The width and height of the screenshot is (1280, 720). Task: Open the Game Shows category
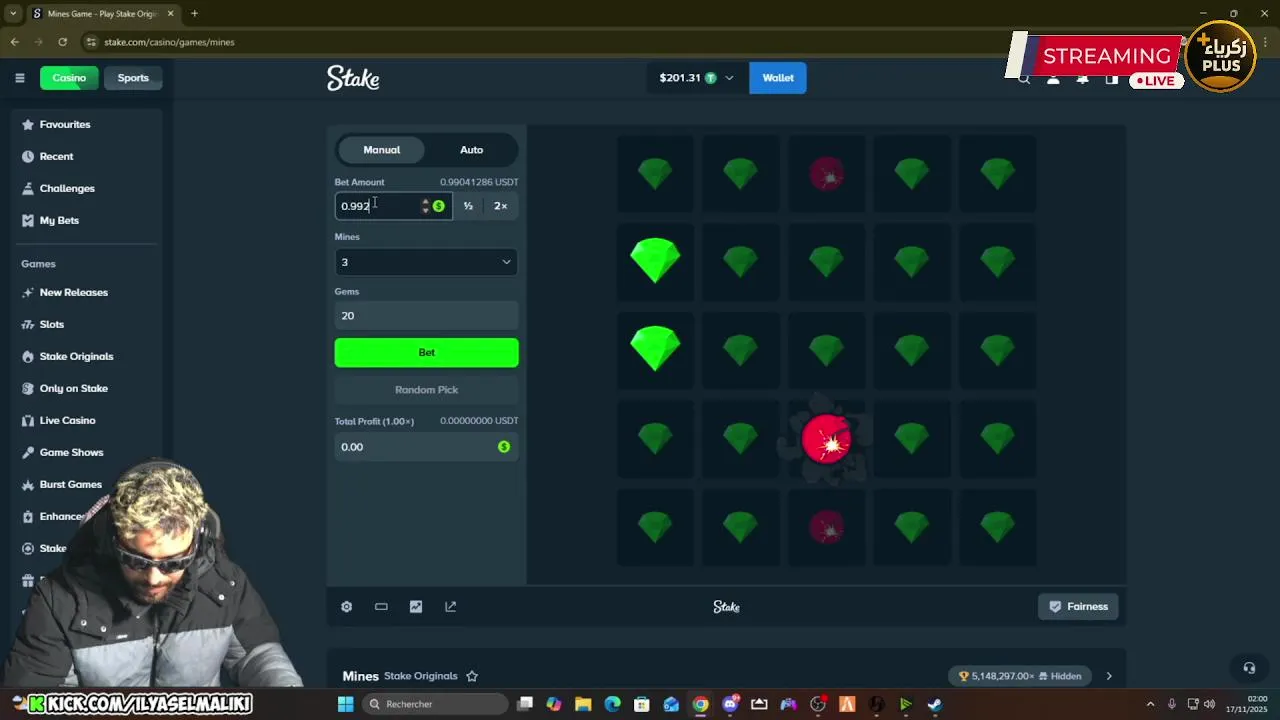(x=71, y=452)
